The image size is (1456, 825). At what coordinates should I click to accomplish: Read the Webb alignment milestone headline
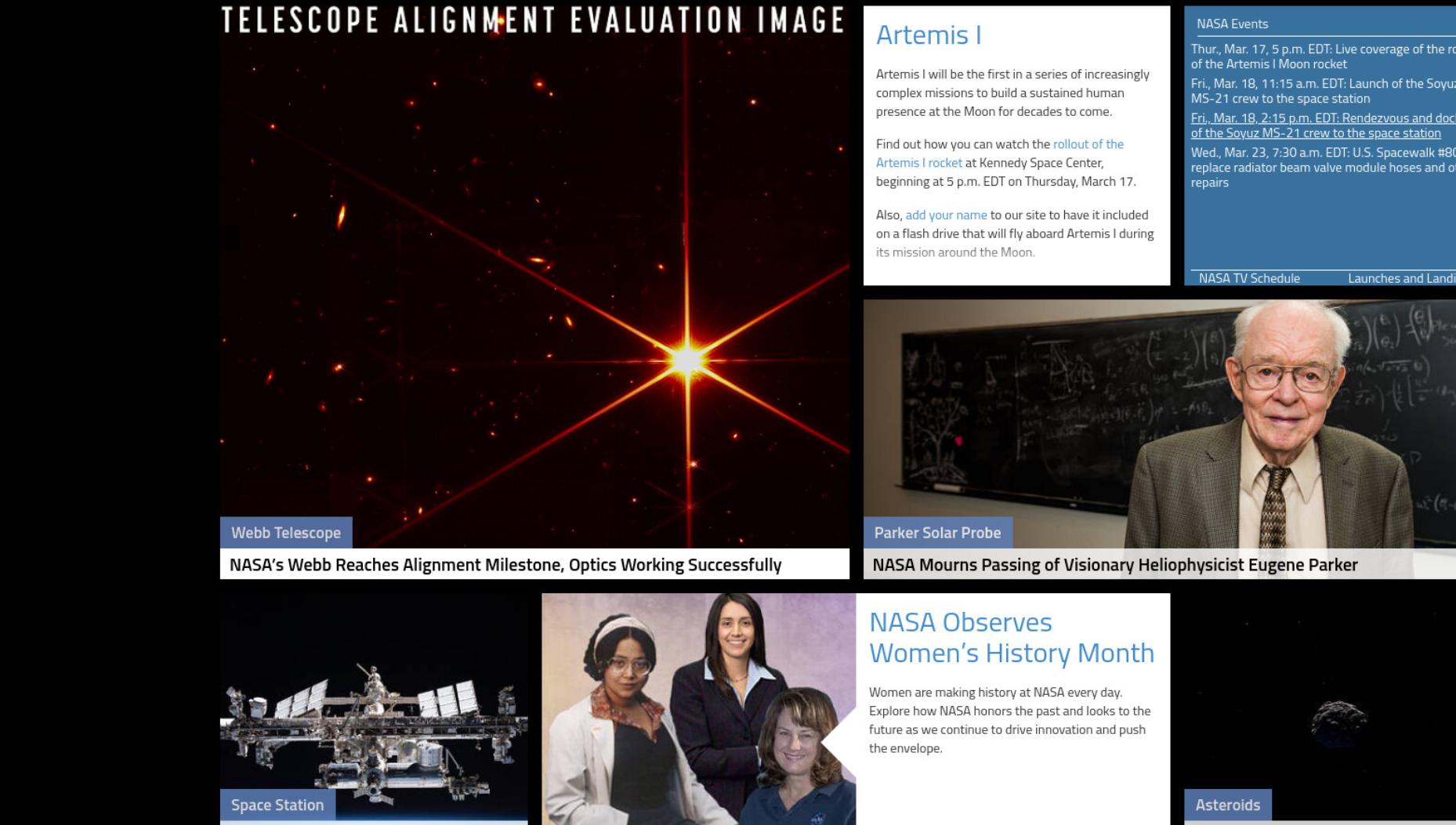(505, 565)
